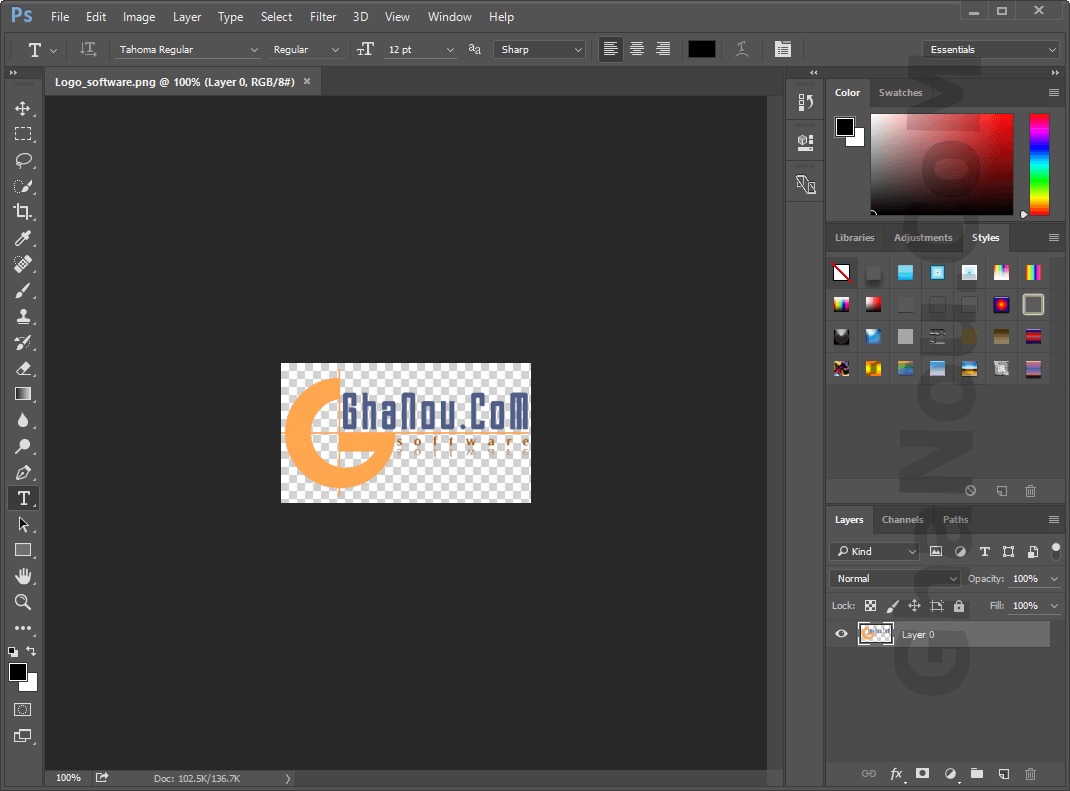The width and height of the screenshot is (1070, 791).
Task: Select the Move tool
Action: [23, 109]
